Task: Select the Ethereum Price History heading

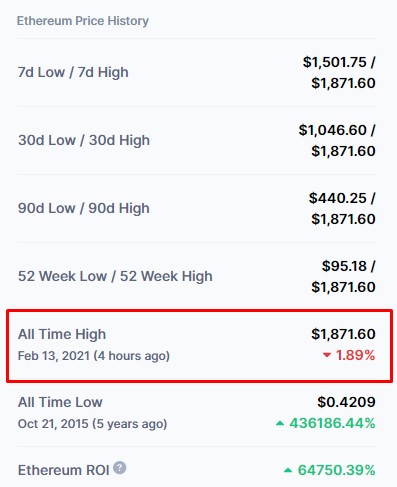Action: click(83, 21)
